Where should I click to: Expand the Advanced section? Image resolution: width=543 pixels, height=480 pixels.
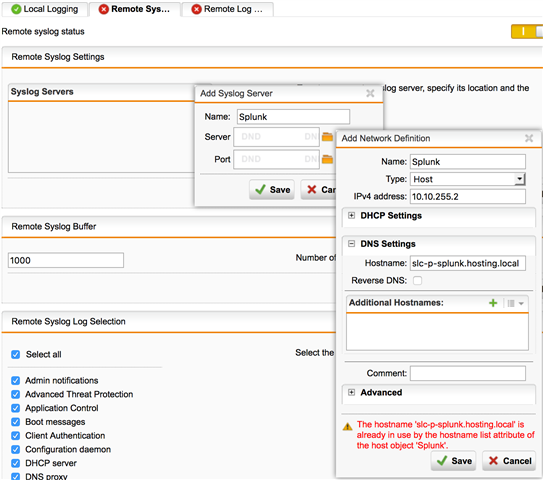pos(351,392)
